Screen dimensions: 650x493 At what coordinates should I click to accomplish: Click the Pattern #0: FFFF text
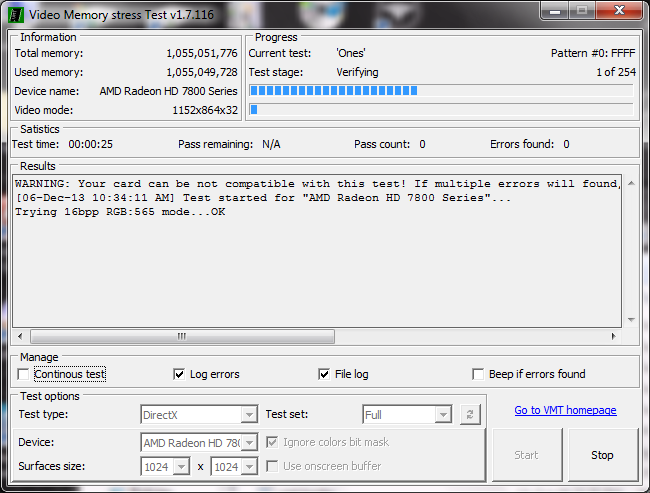593,53
